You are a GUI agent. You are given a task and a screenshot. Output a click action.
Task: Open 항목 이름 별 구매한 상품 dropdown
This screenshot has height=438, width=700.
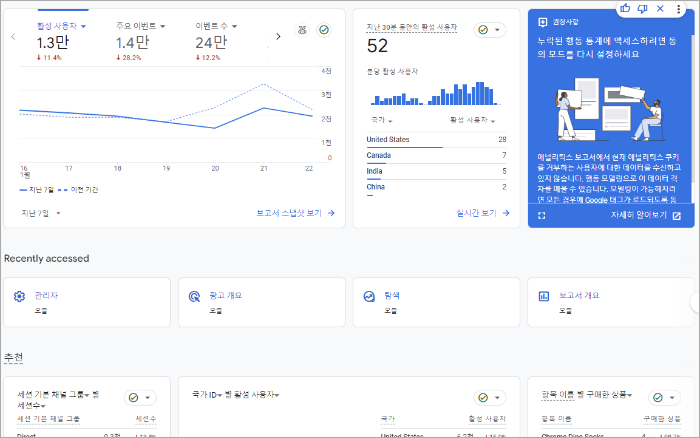tap(587, 395)
